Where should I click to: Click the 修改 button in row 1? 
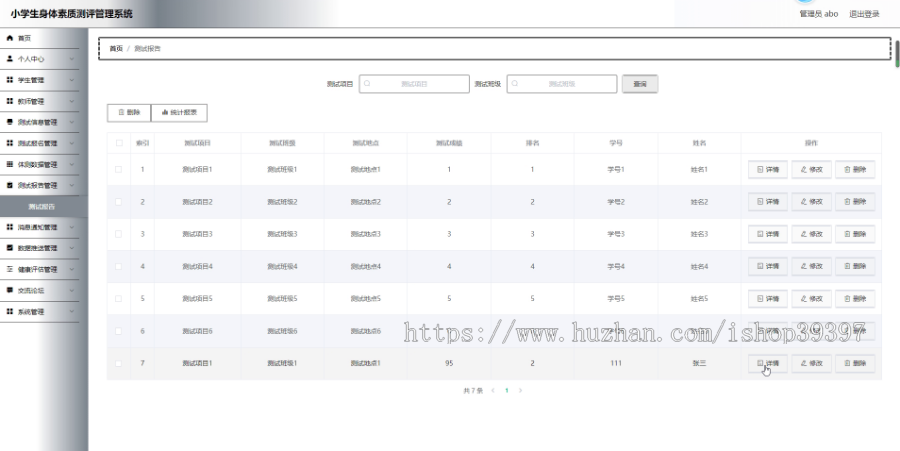coord(812,169)
